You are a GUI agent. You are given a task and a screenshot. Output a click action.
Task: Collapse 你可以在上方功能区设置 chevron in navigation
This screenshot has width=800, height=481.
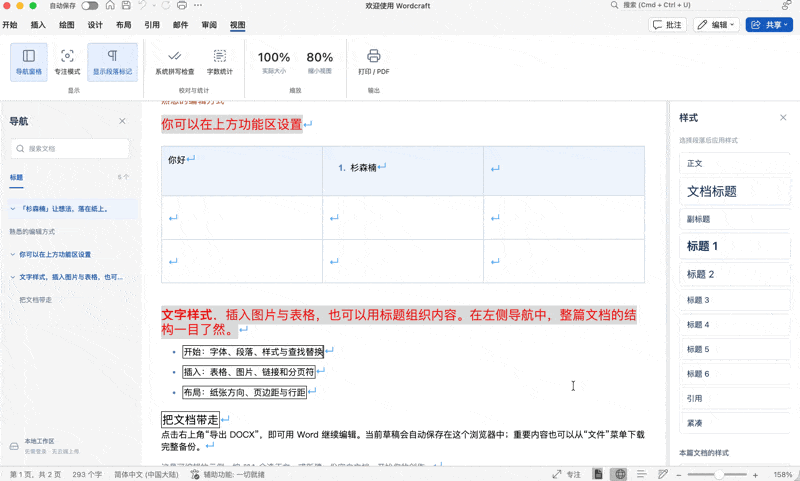point(13,254)
